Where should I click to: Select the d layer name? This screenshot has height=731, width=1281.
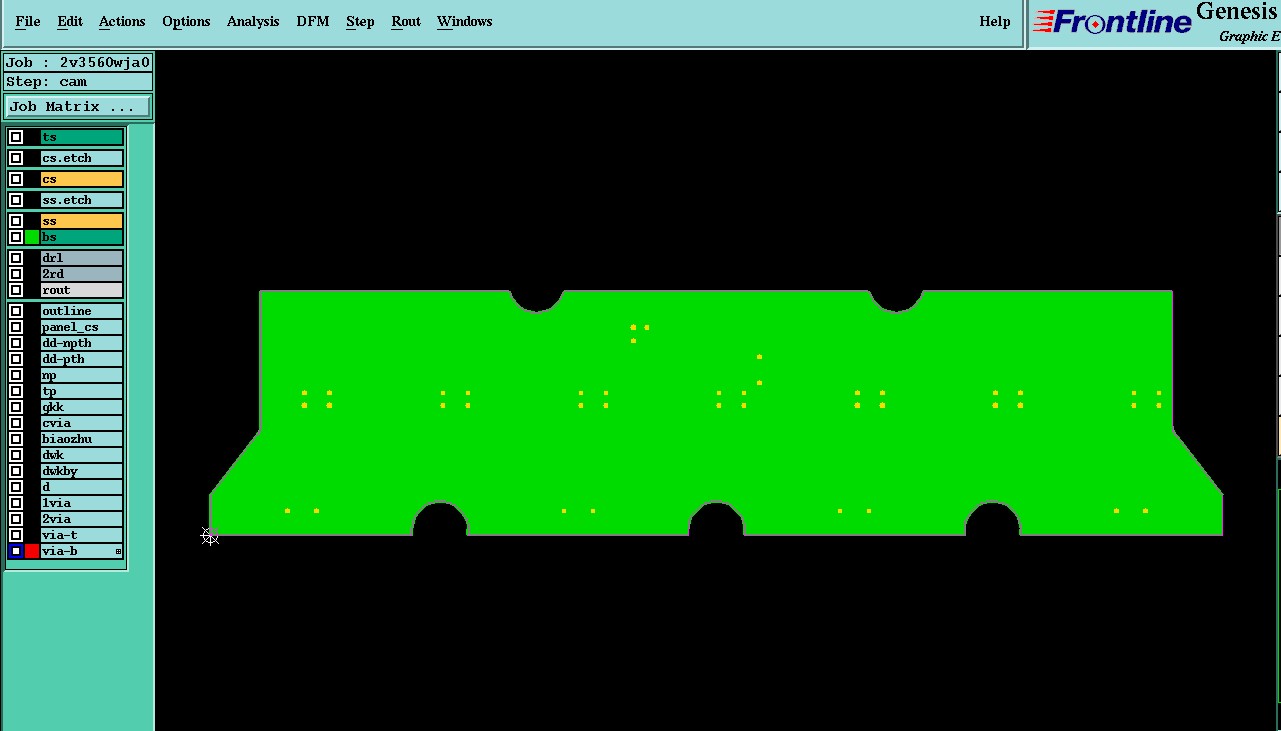82,487
